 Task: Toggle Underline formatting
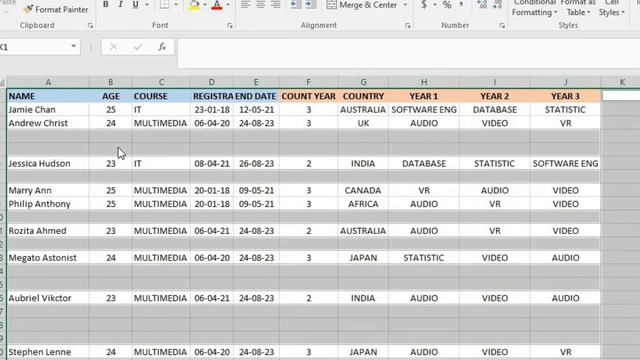click(136, 5)
